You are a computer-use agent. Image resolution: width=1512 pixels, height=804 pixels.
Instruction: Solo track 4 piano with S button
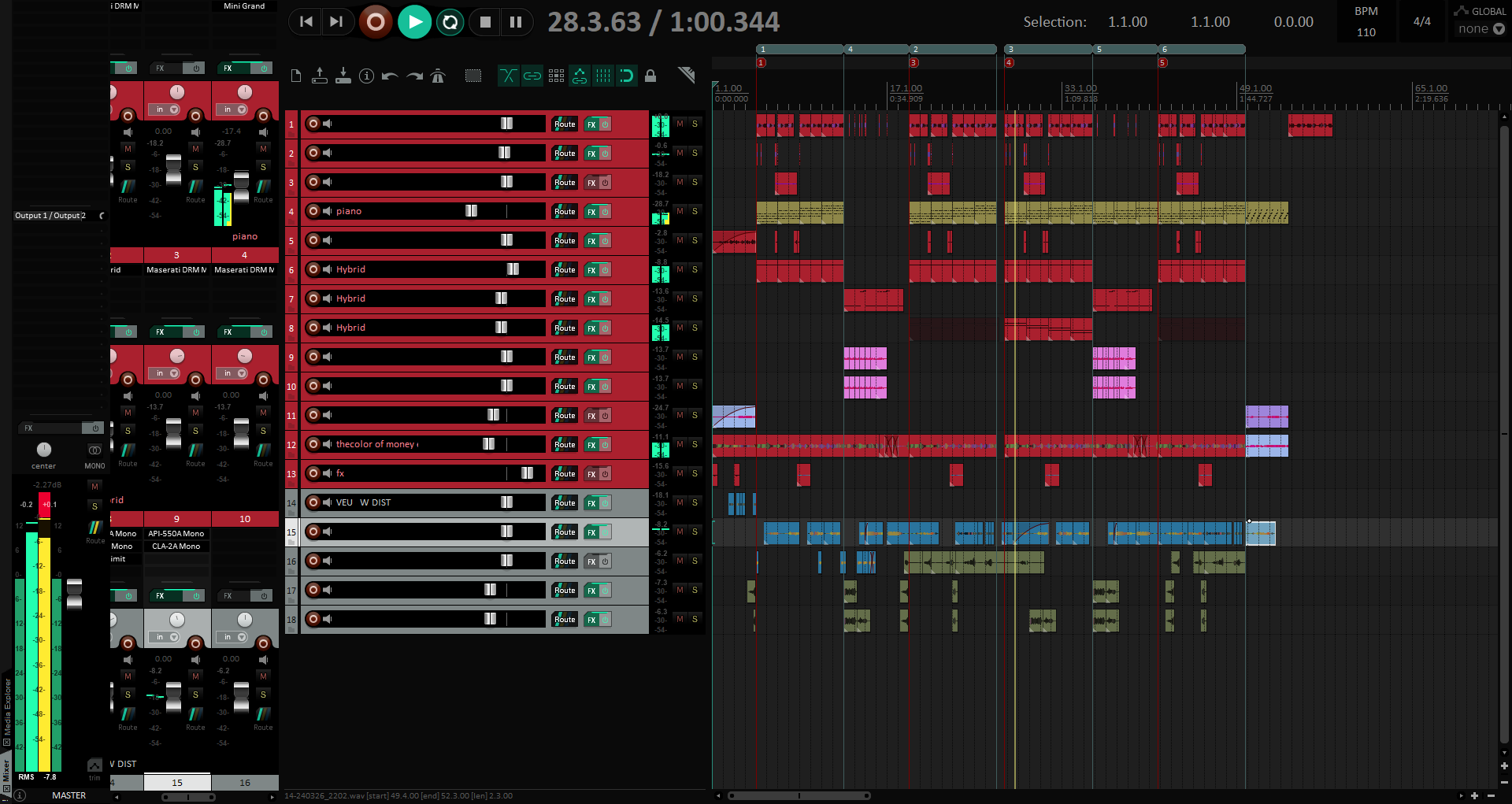coord(695,211)
